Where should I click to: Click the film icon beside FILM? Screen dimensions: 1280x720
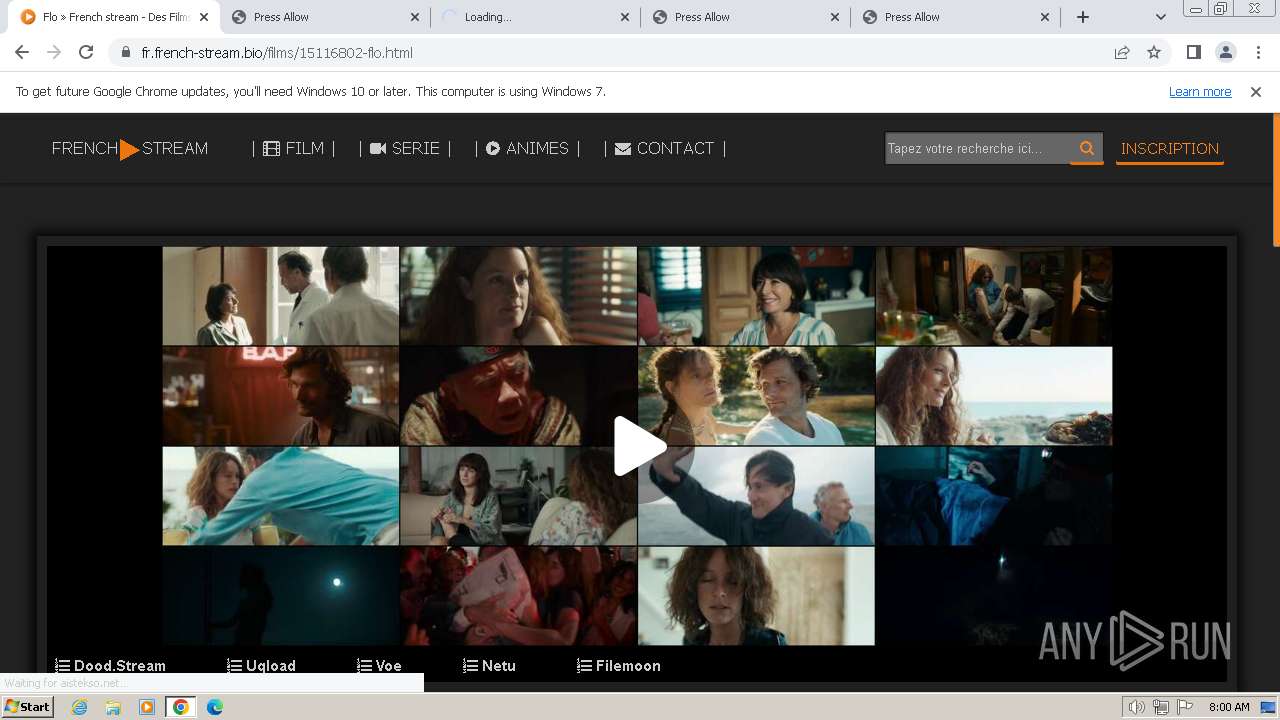coord(271,149)
